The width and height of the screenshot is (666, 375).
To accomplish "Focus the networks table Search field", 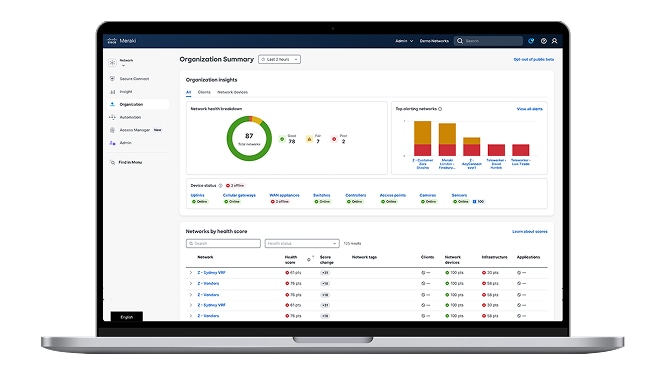I will [x=223, y=243].
